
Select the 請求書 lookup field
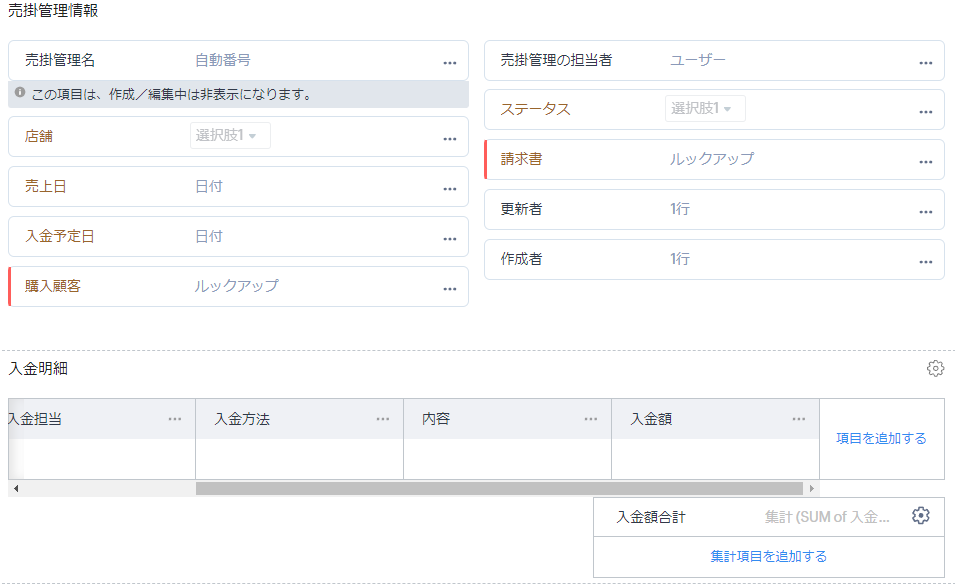tap(714, 160)
